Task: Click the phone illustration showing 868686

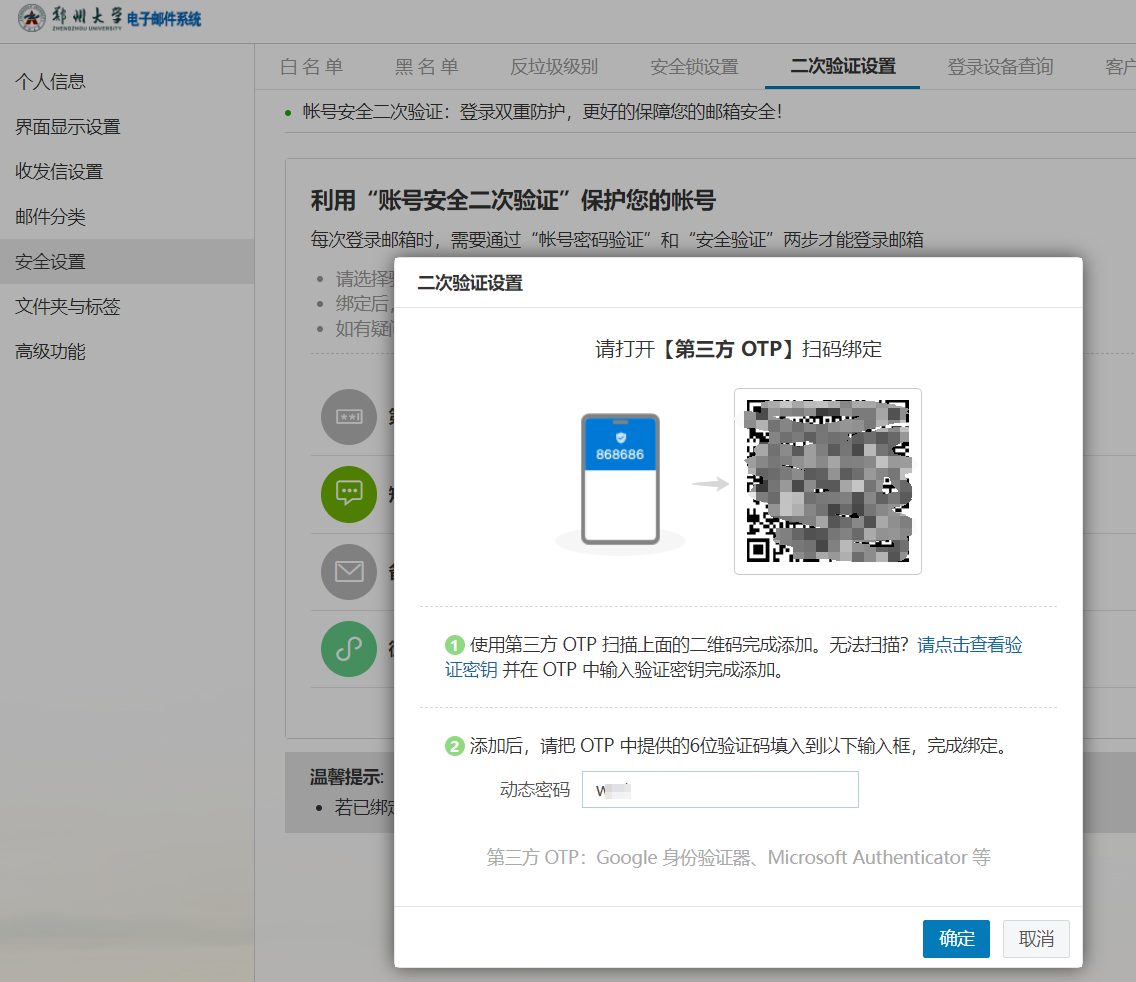Action: [x=620, y=479]
